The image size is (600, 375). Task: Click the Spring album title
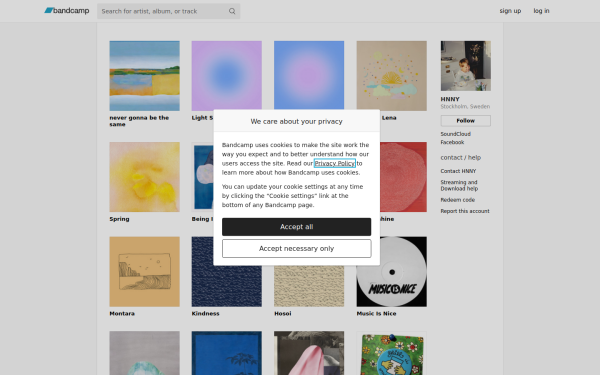(x=119, y=219)
